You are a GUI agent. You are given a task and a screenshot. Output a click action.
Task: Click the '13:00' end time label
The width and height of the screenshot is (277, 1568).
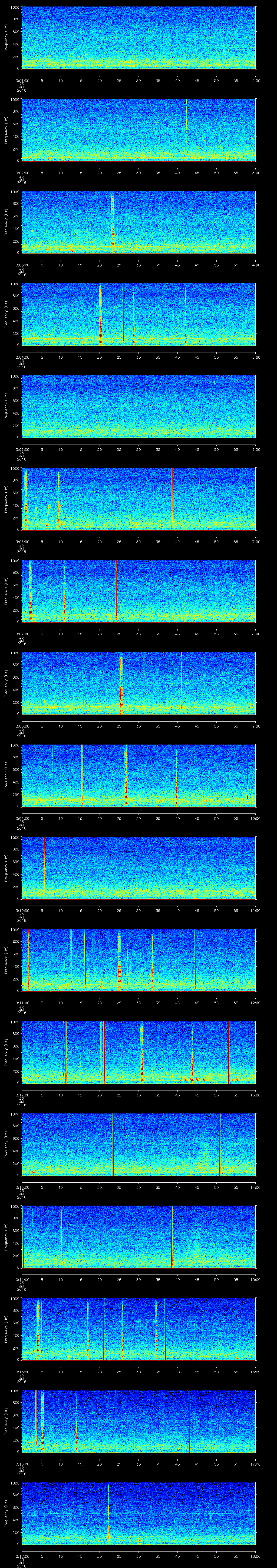click(x=256, y=1096)
